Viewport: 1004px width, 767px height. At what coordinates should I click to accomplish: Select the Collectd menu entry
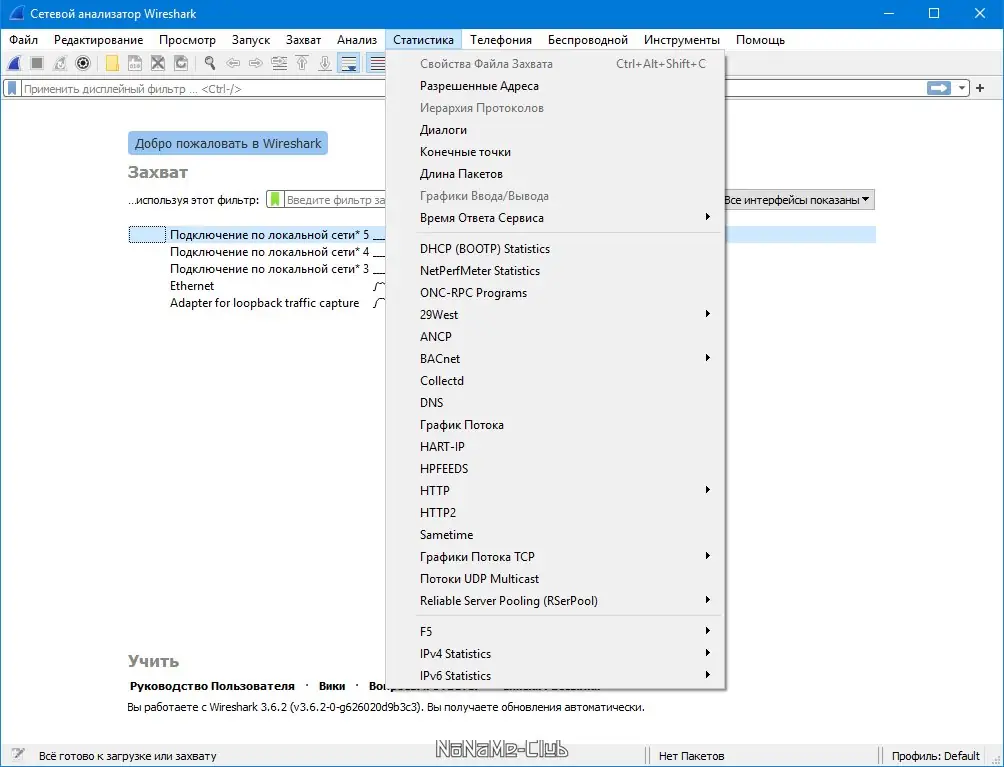click(x=555, y=380)
